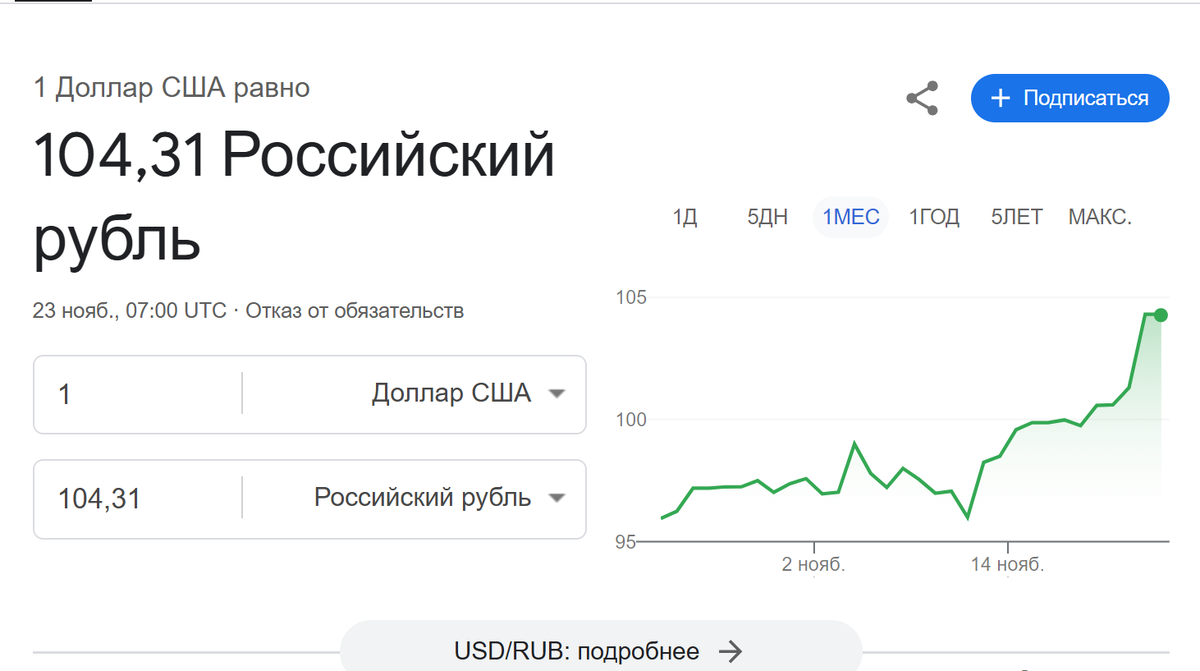Screen dimensions: 1200x671
Task: Switch chart range to 1Д
Action: tap(685, 216)
